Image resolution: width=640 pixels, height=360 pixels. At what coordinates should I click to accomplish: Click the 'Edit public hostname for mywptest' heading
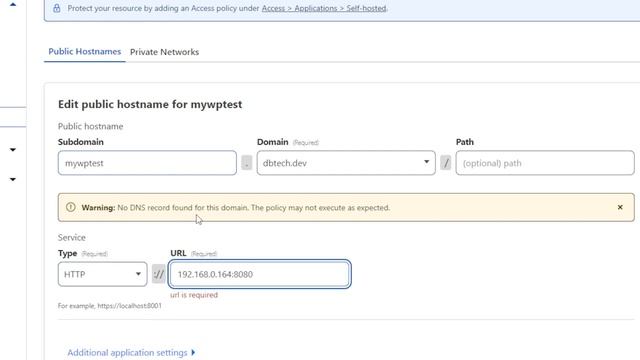[x=150, y=104]
